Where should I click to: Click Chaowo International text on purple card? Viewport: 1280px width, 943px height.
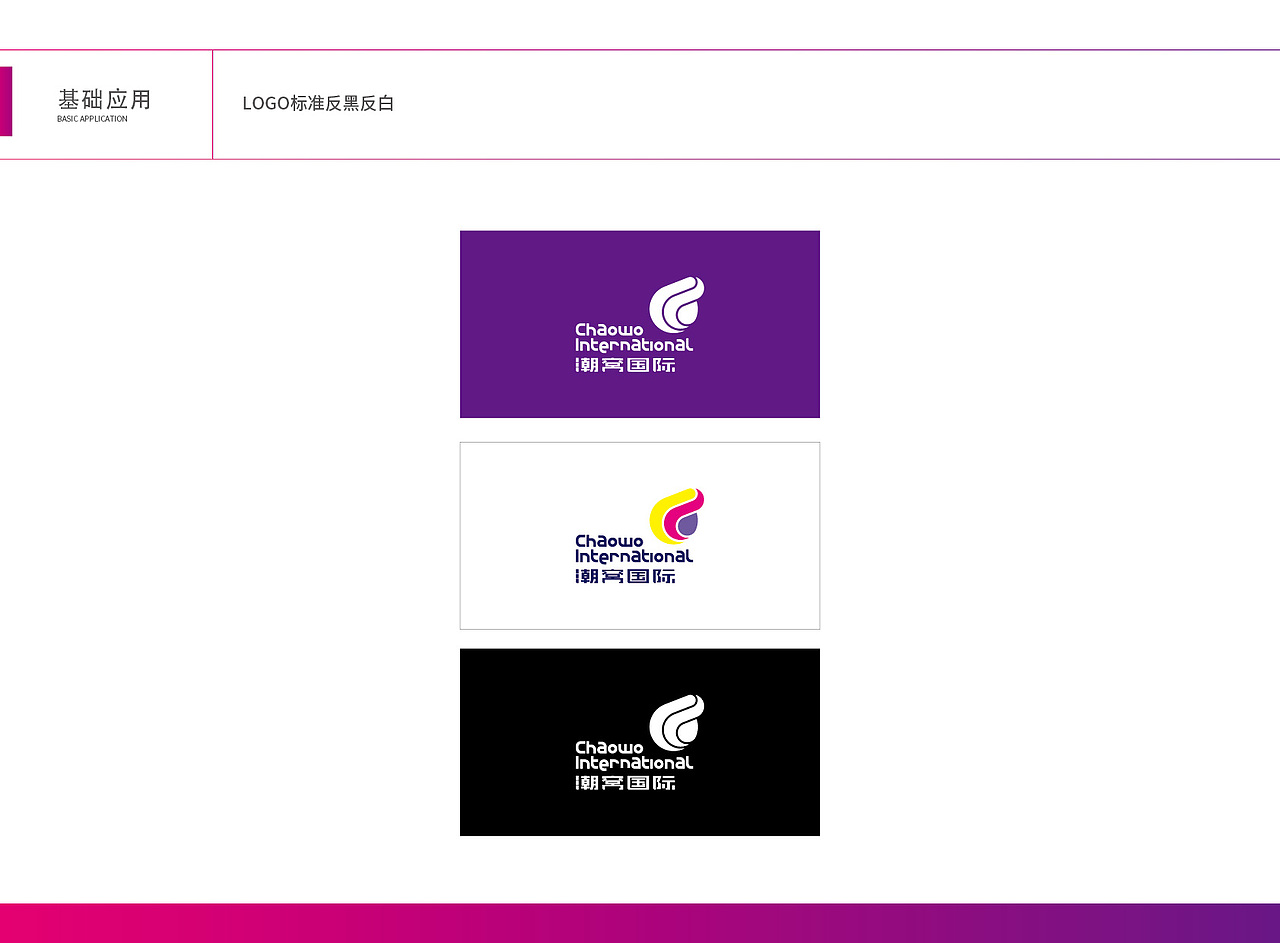click(x=634, y=337)
